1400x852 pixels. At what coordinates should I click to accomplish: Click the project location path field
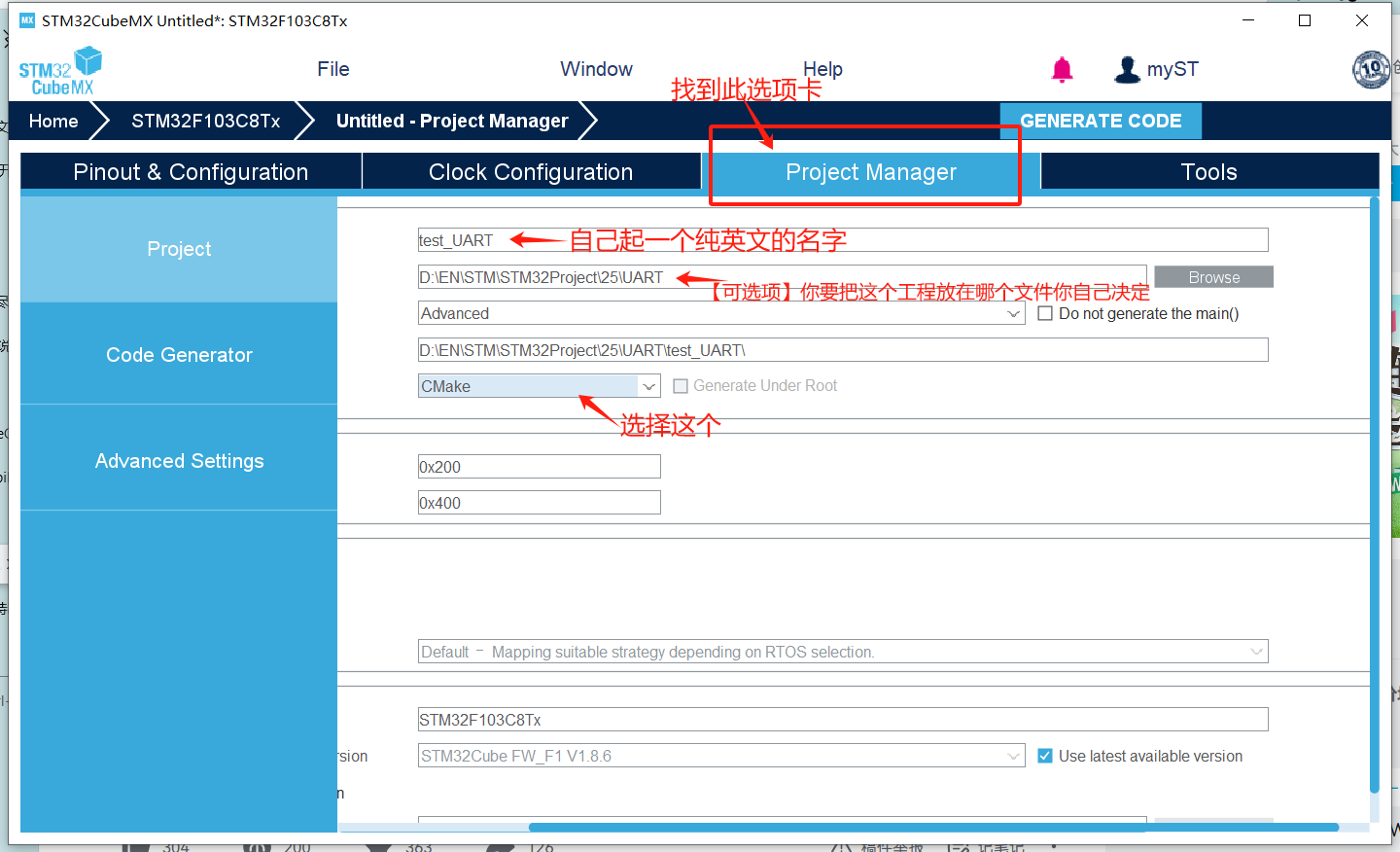[782, 277]
